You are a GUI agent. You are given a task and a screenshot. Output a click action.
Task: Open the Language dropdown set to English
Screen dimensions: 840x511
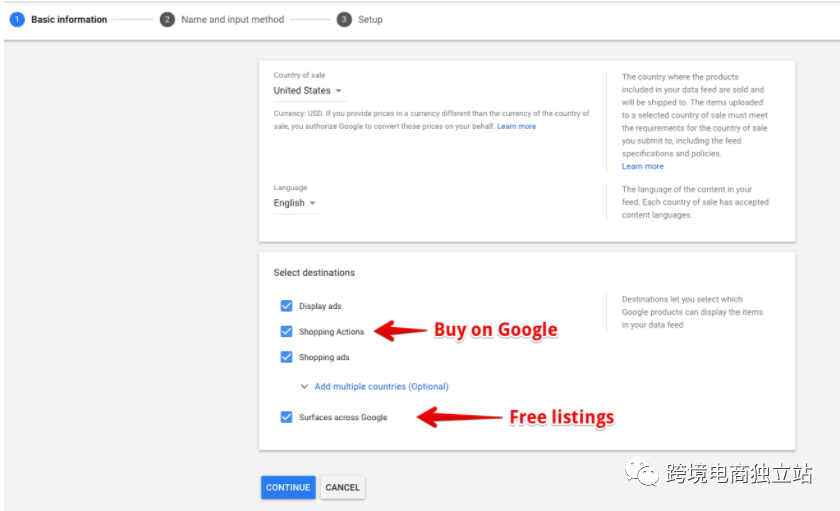pyautogui.click(x=296, y=203)
